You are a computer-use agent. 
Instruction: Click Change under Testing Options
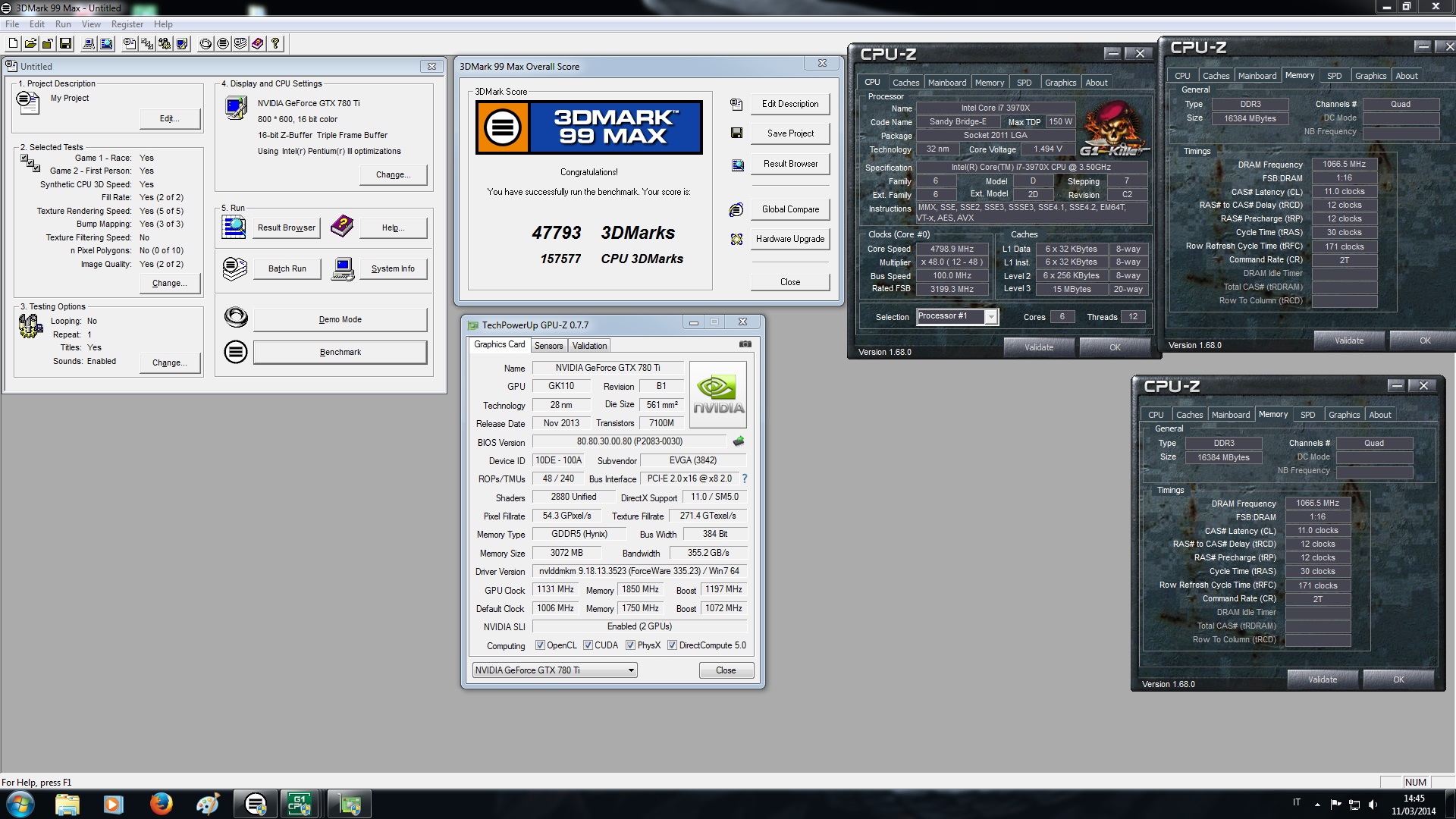click(170, 362)
